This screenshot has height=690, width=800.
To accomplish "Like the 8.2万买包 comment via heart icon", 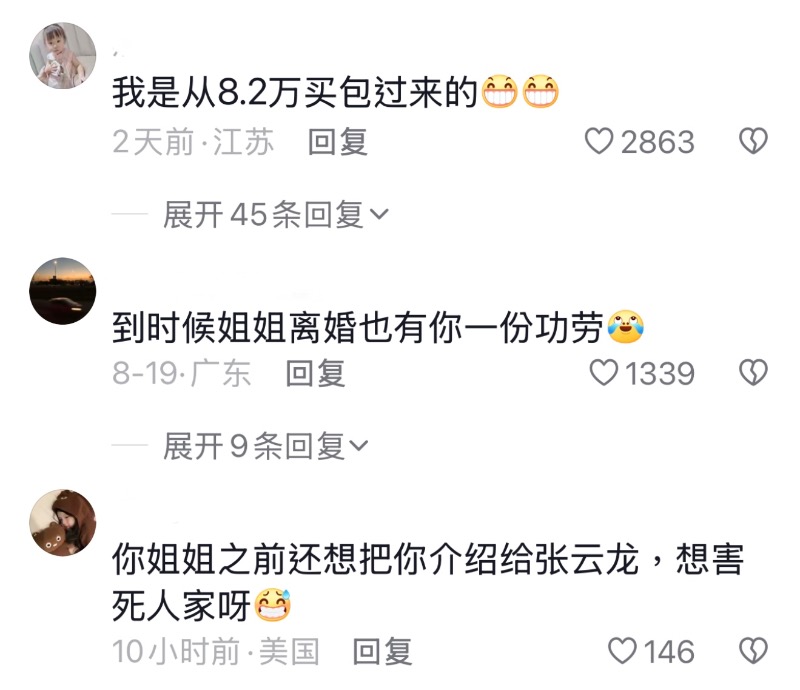I will click(598, 141).
